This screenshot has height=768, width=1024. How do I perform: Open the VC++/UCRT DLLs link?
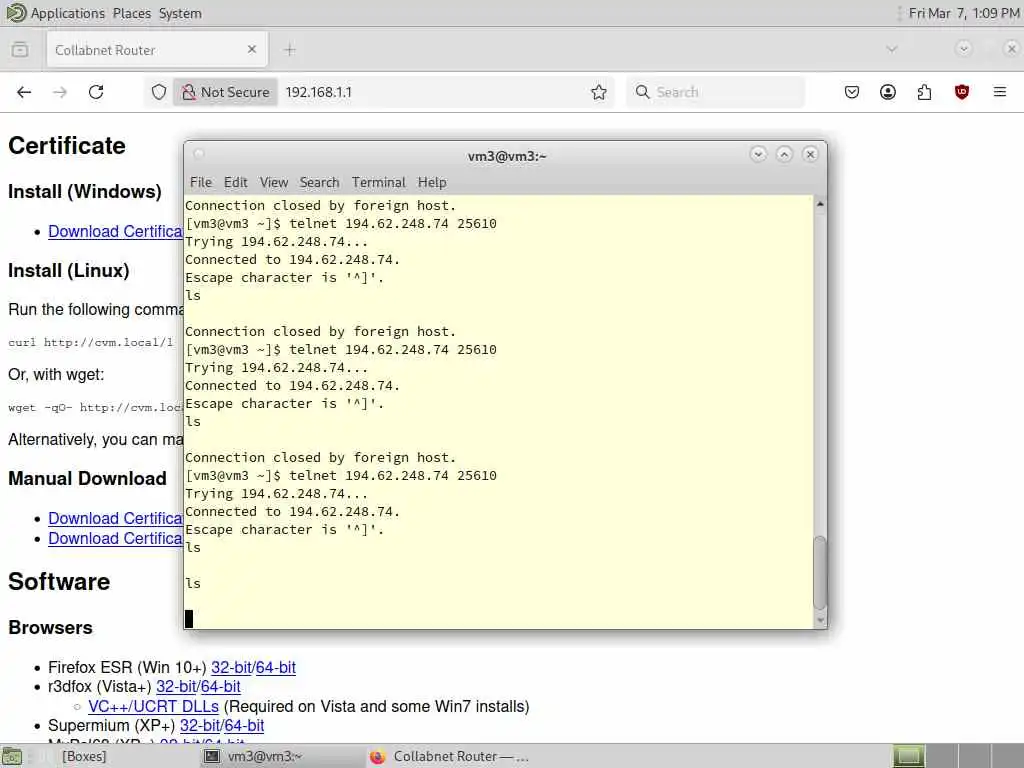point(153,706)
